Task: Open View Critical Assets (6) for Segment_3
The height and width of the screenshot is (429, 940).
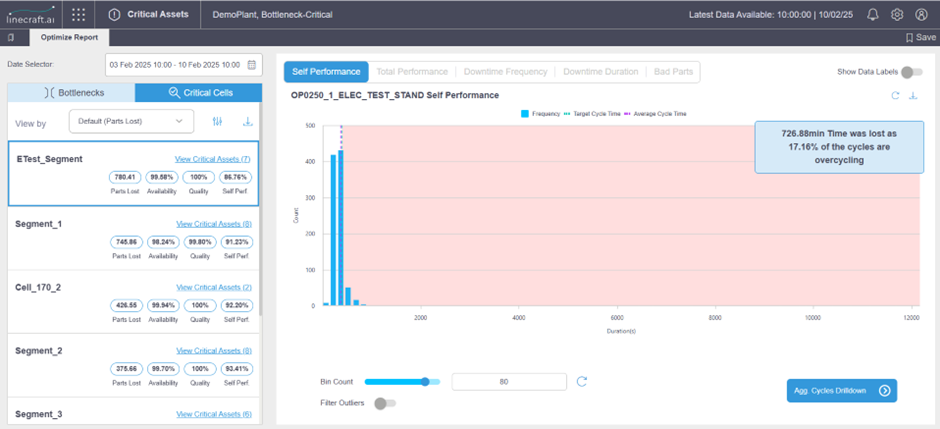Action: click(x=214, y=414)
